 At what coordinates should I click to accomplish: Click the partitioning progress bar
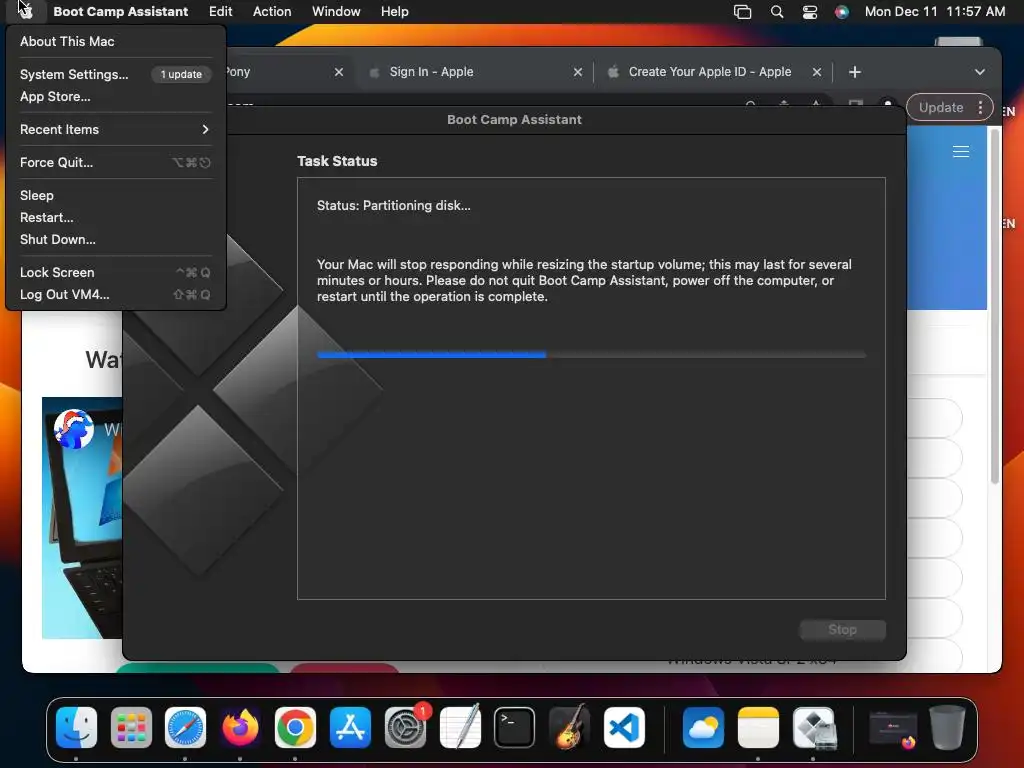(591, 355)
